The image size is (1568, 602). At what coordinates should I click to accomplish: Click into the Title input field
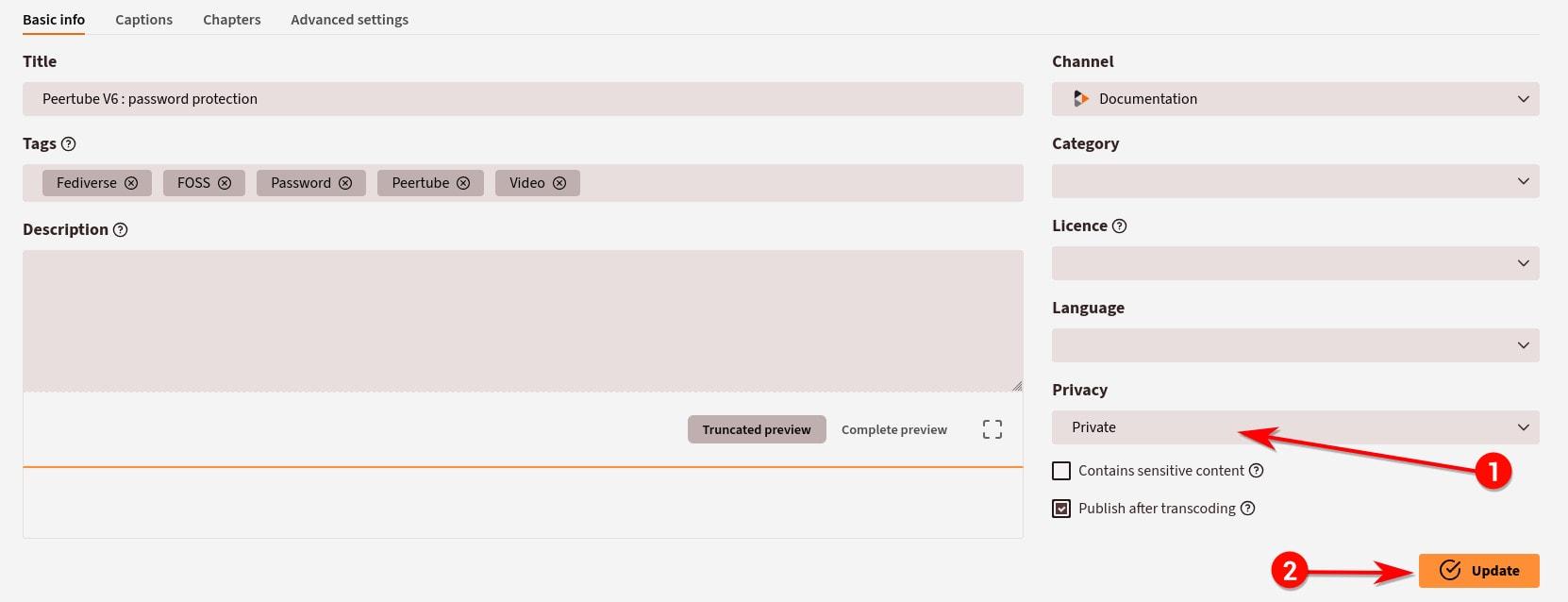click(523, 99)
